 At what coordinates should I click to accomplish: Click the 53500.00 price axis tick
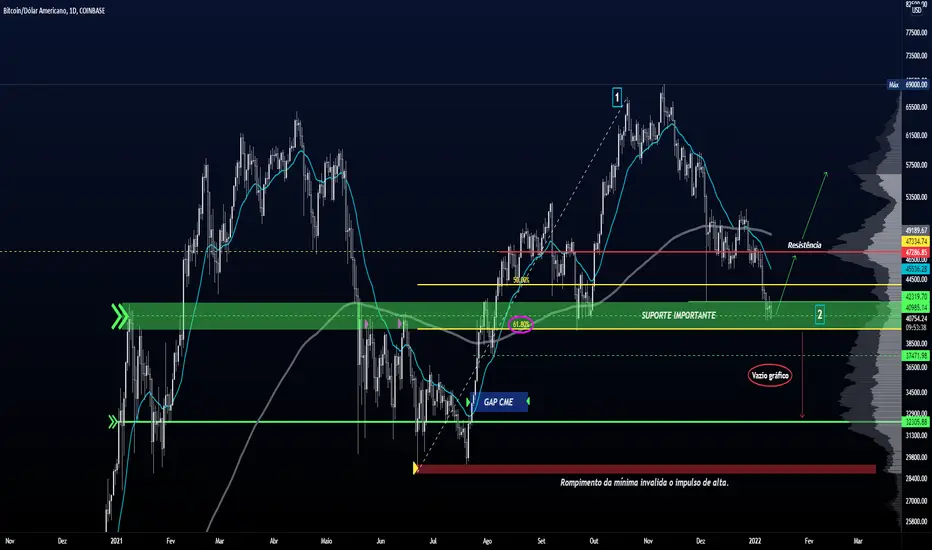pos(916,197)
